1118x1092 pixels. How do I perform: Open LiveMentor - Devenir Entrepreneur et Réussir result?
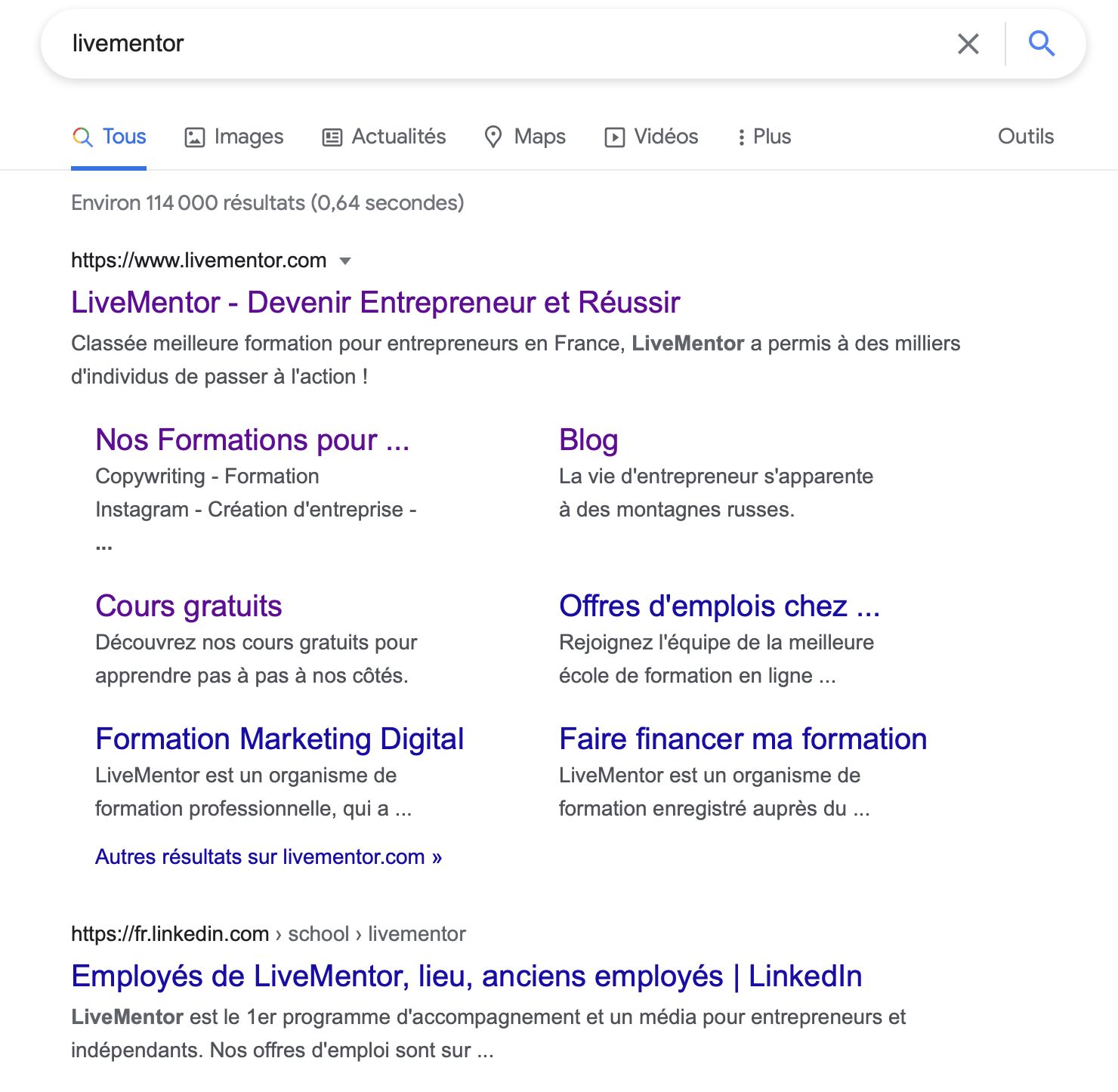pyautogui.click(x=375, y=303)
